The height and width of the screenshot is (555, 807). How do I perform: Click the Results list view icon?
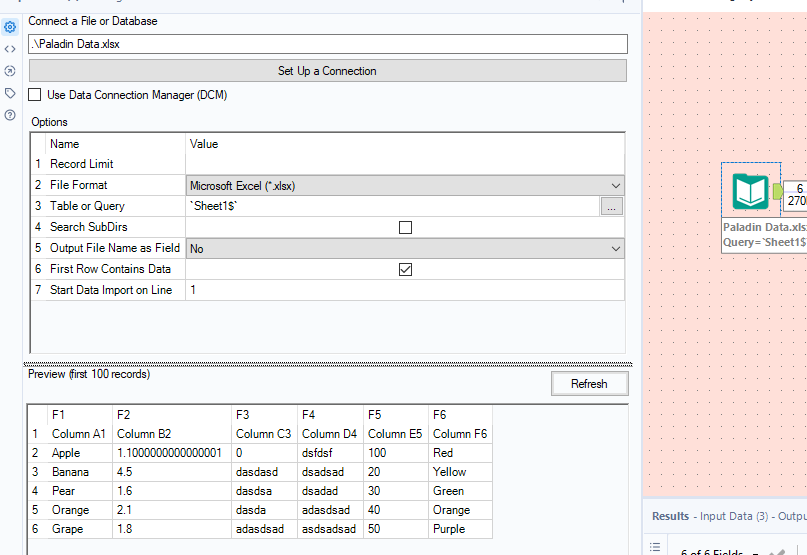[x=655, y=546]
